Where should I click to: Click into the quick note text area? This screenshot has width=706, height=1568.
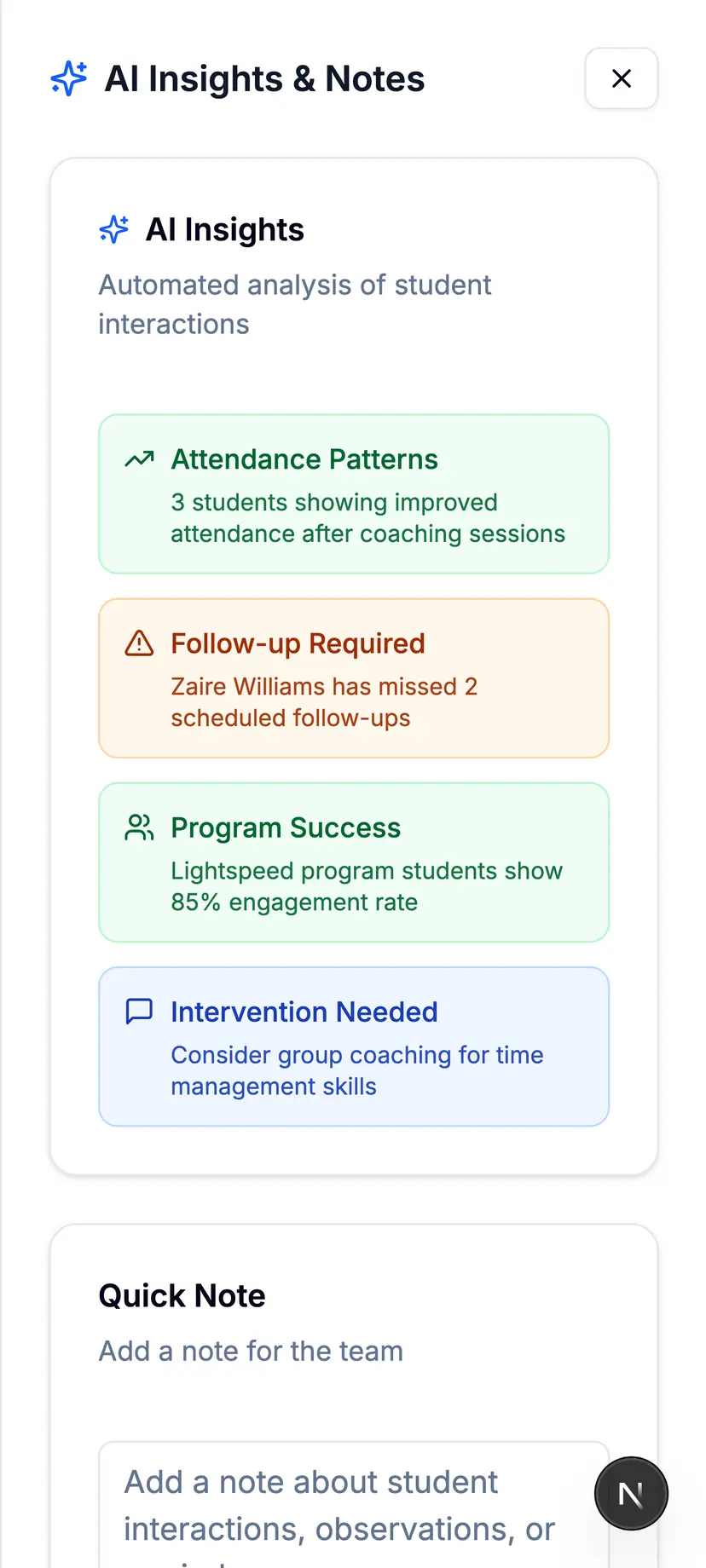(x=354, y=1505)
